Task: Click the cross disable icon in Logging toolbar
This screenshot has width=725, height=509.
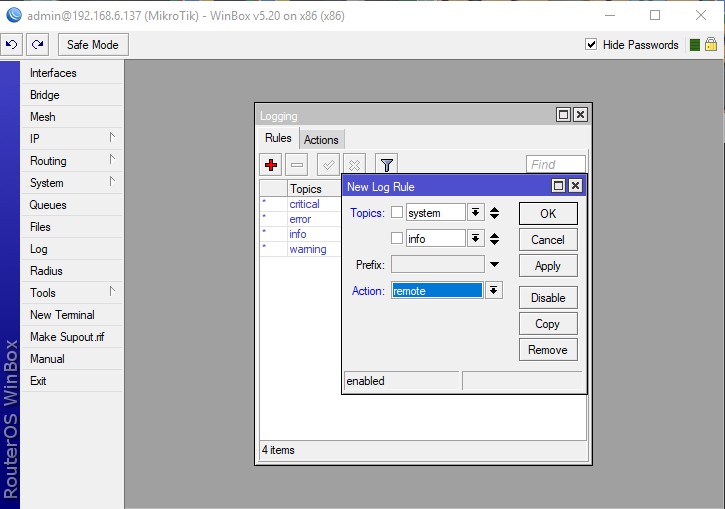Action: point(354,165)
